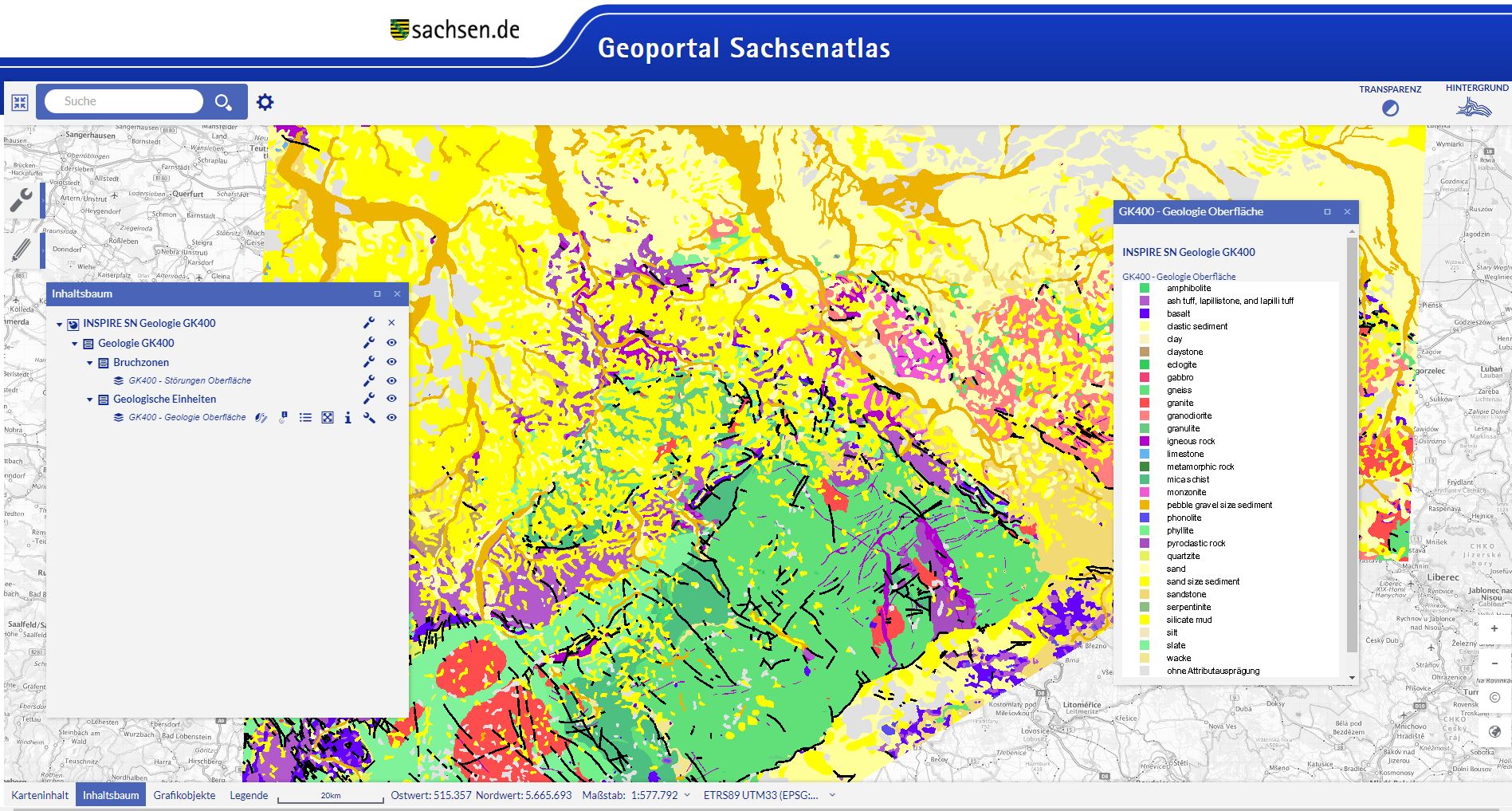The height and width of the screenshot is (811, 1512).
Task: Open the search settings gear
Action: click(265, 102)
